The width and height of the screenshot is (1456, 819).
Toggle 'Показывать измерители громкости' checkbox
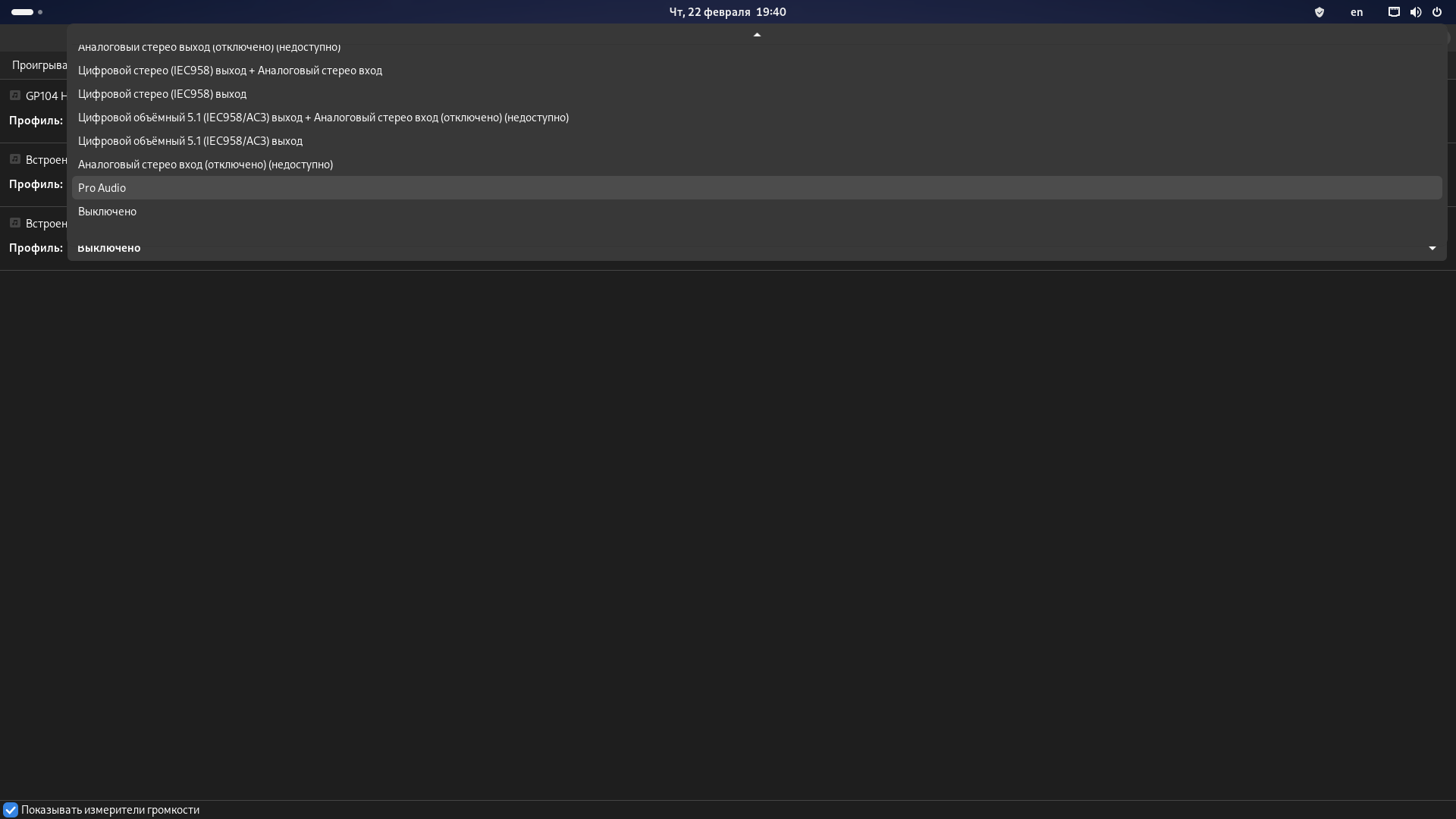11,810
